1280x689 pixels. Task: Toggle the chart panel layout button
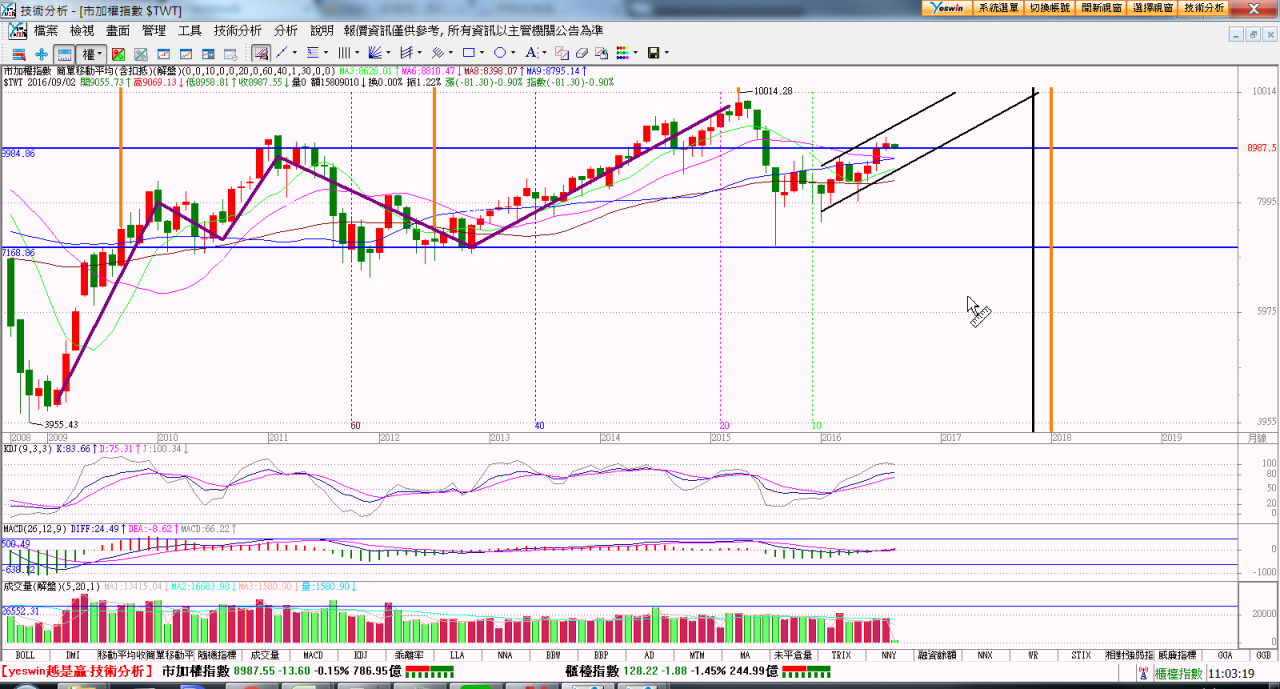64,53
